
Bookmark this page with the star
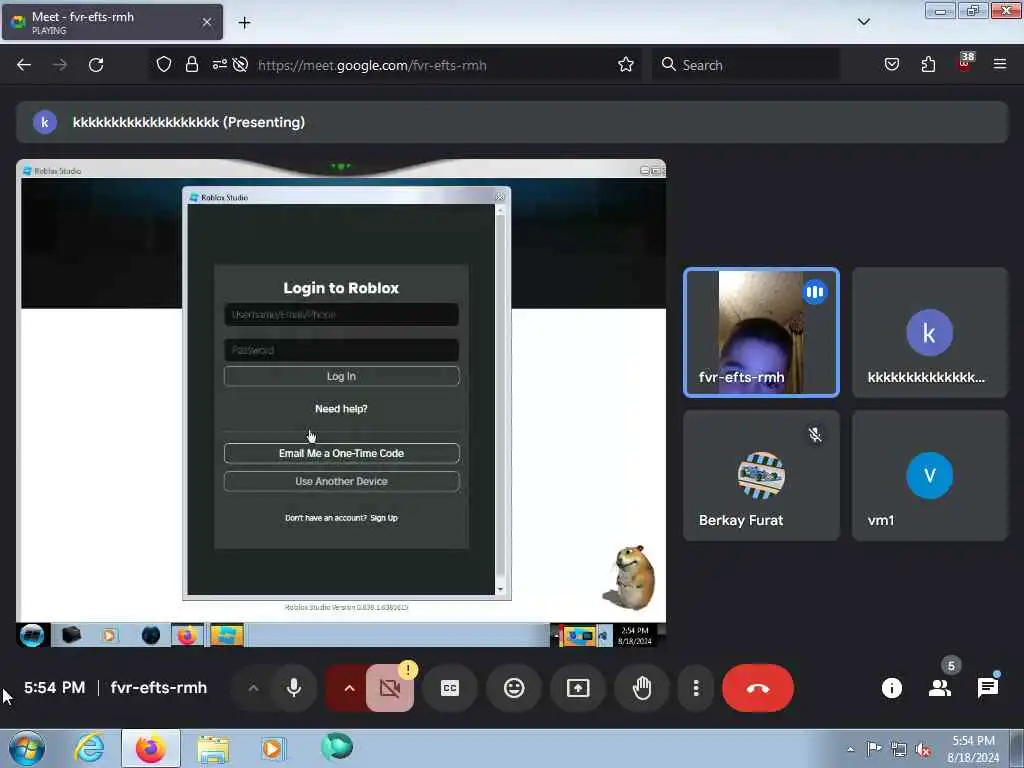[x=626, y=65]
